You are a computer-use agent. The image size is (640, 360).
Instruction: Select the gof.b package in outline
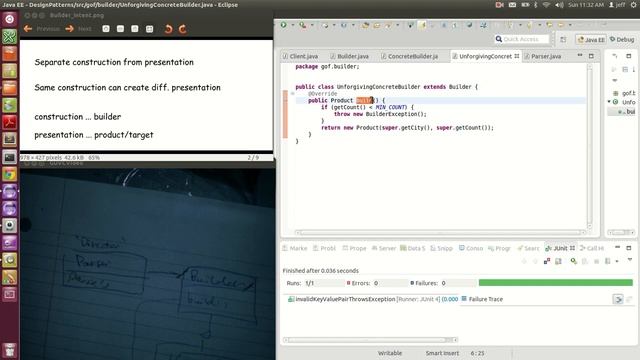click(x=624, y=93)
